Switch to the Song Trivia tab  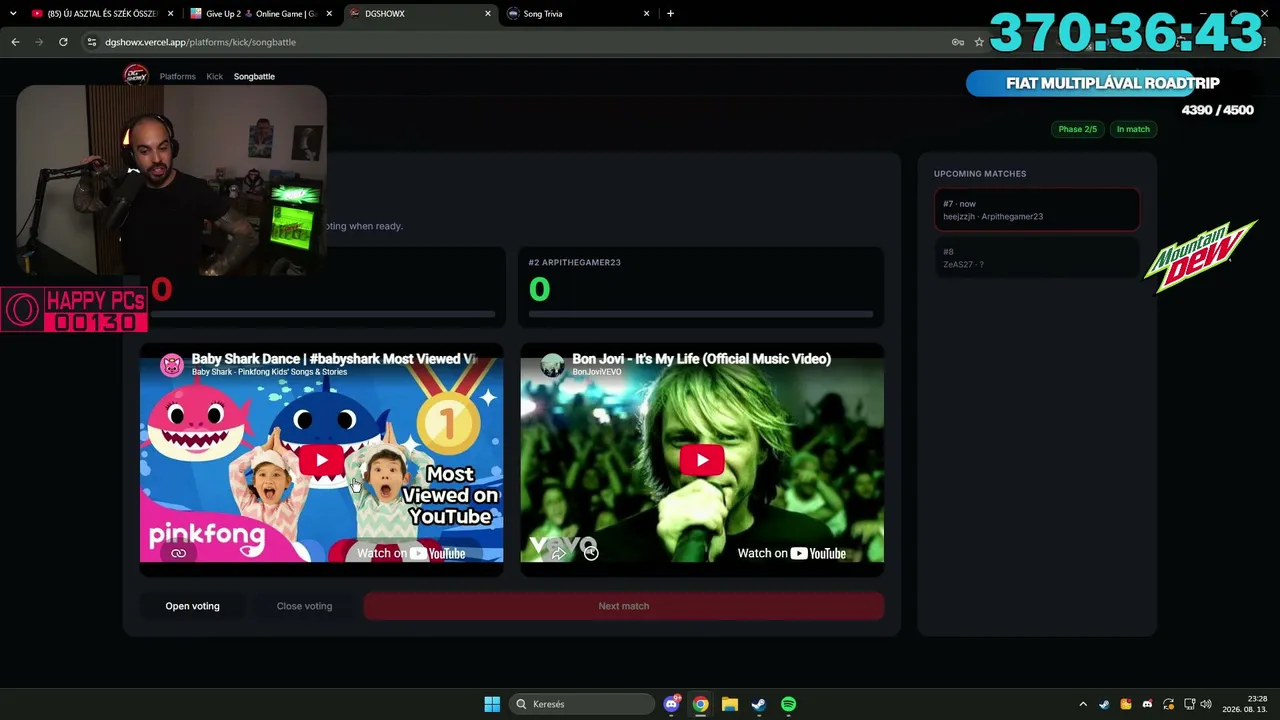tap(576, 14)
